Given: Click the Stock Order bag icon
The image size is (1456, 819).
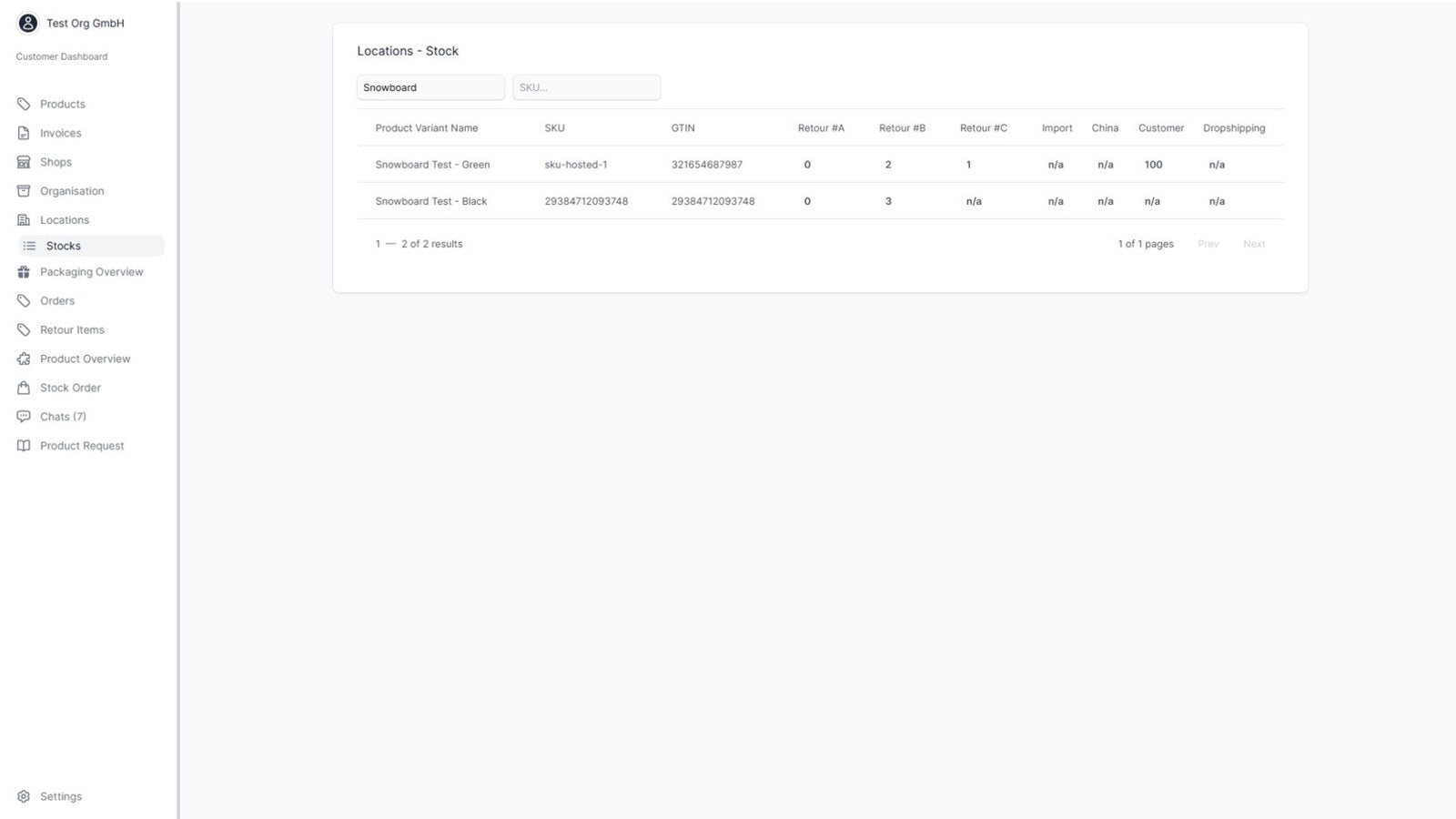Looking at the screenshot, I should (x=24, y=388).
